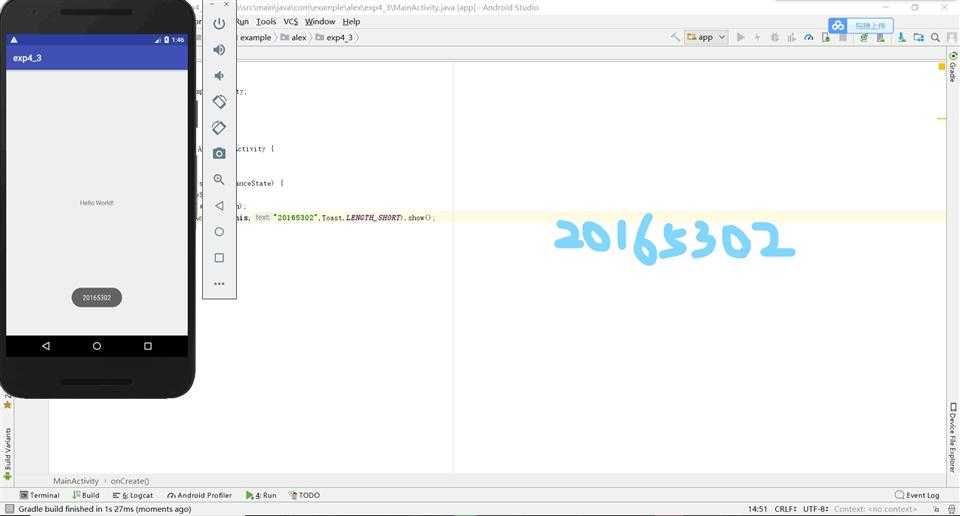Open the Tools menu
This screenshot has height=516, width=960.
point(266,21)
